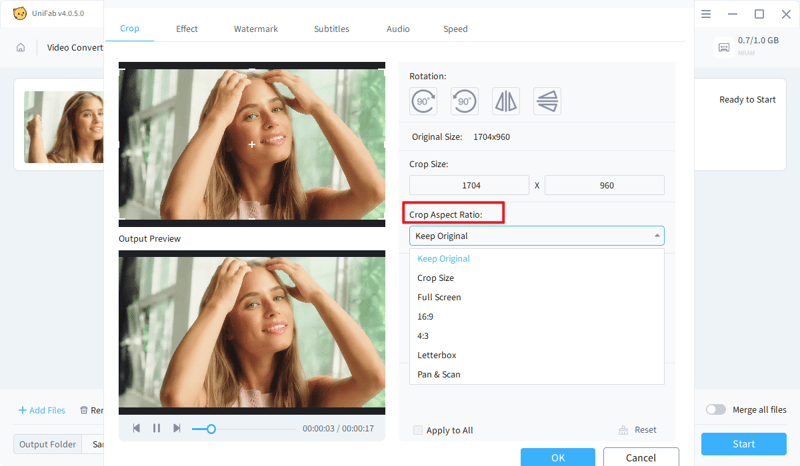Click the crop width field 1704
800x466 pixels.
pos(469,185)
